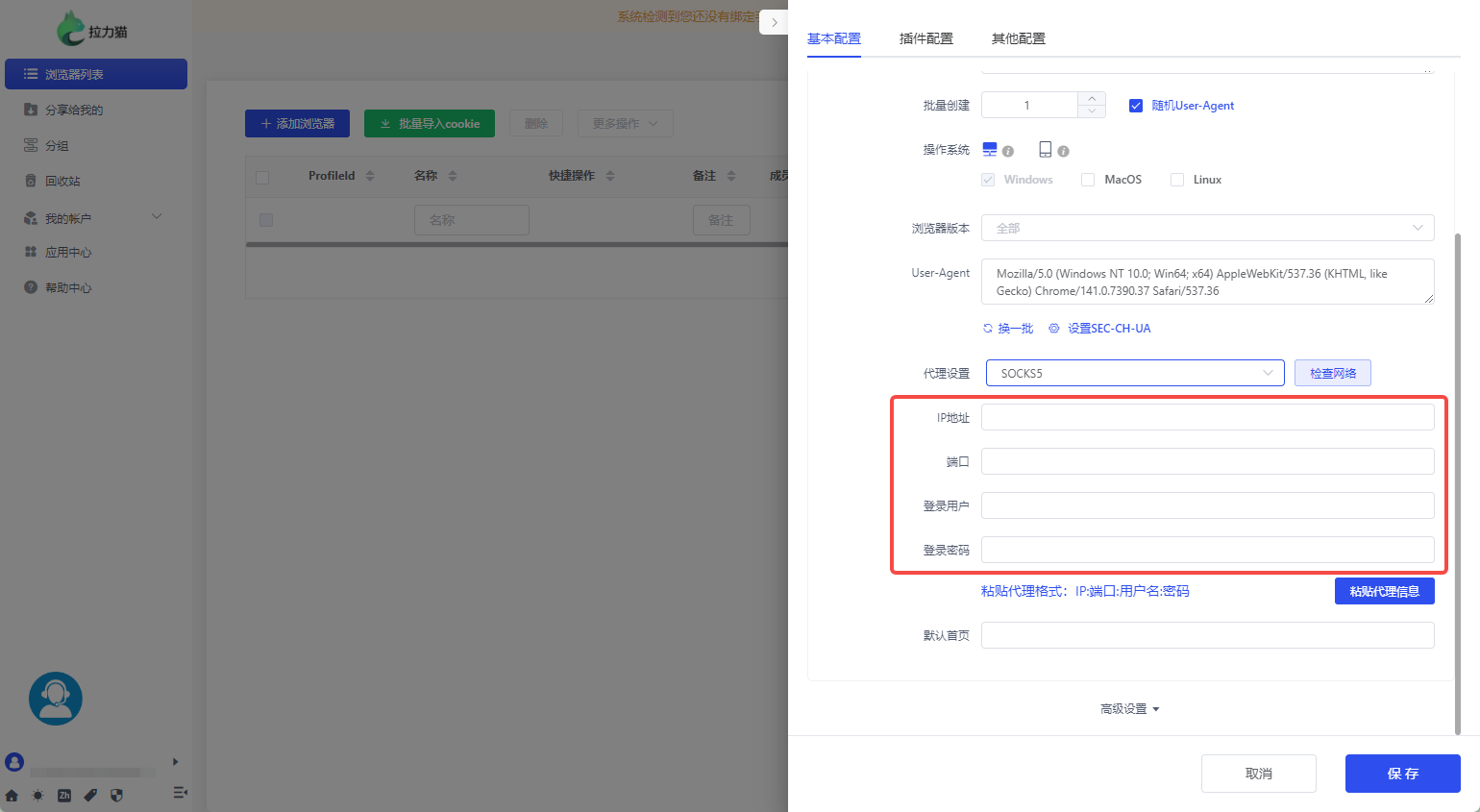1480x812 pixels.
Task: Open the 代理设置 SOCKS5 dropdown
Action: point(1134,373)
